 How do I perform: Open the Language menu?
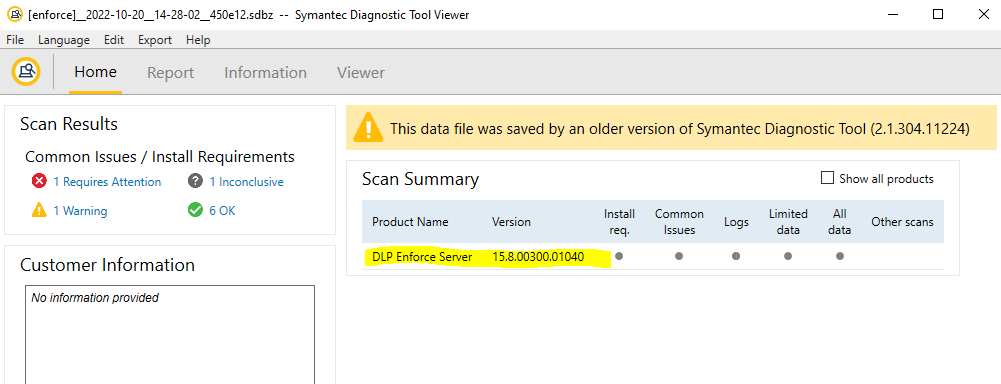(x=64, y=40)
